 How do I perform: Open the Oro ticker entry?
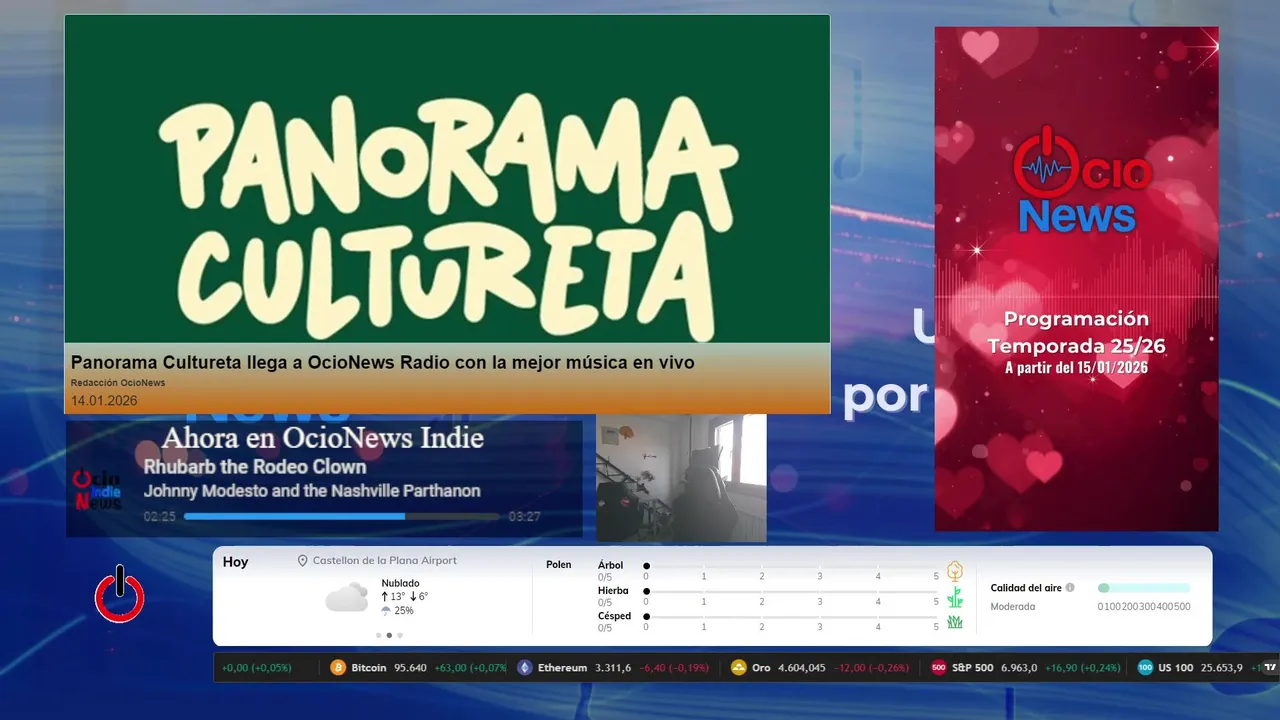tap(821, 668)
